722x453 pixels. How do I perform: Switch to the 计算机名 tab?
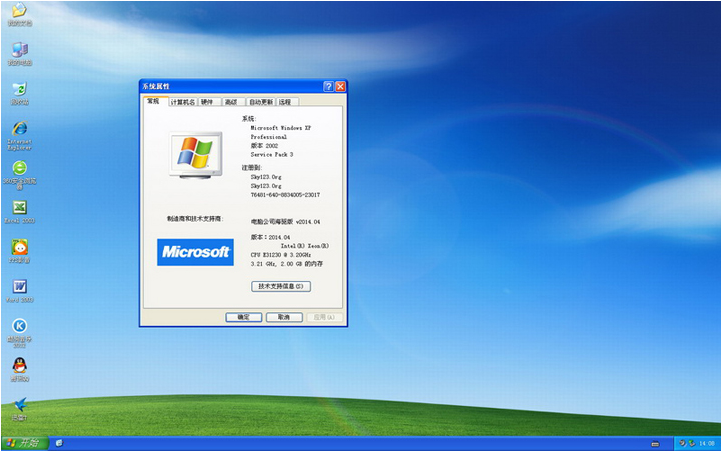point(182,102)
